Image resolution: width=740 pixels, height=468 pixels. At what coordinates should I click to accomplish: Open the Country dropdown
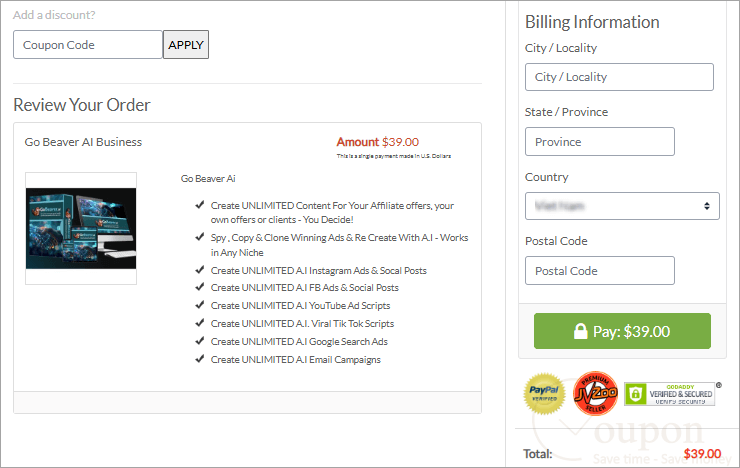pyautogui.click(x=622, y=206)
